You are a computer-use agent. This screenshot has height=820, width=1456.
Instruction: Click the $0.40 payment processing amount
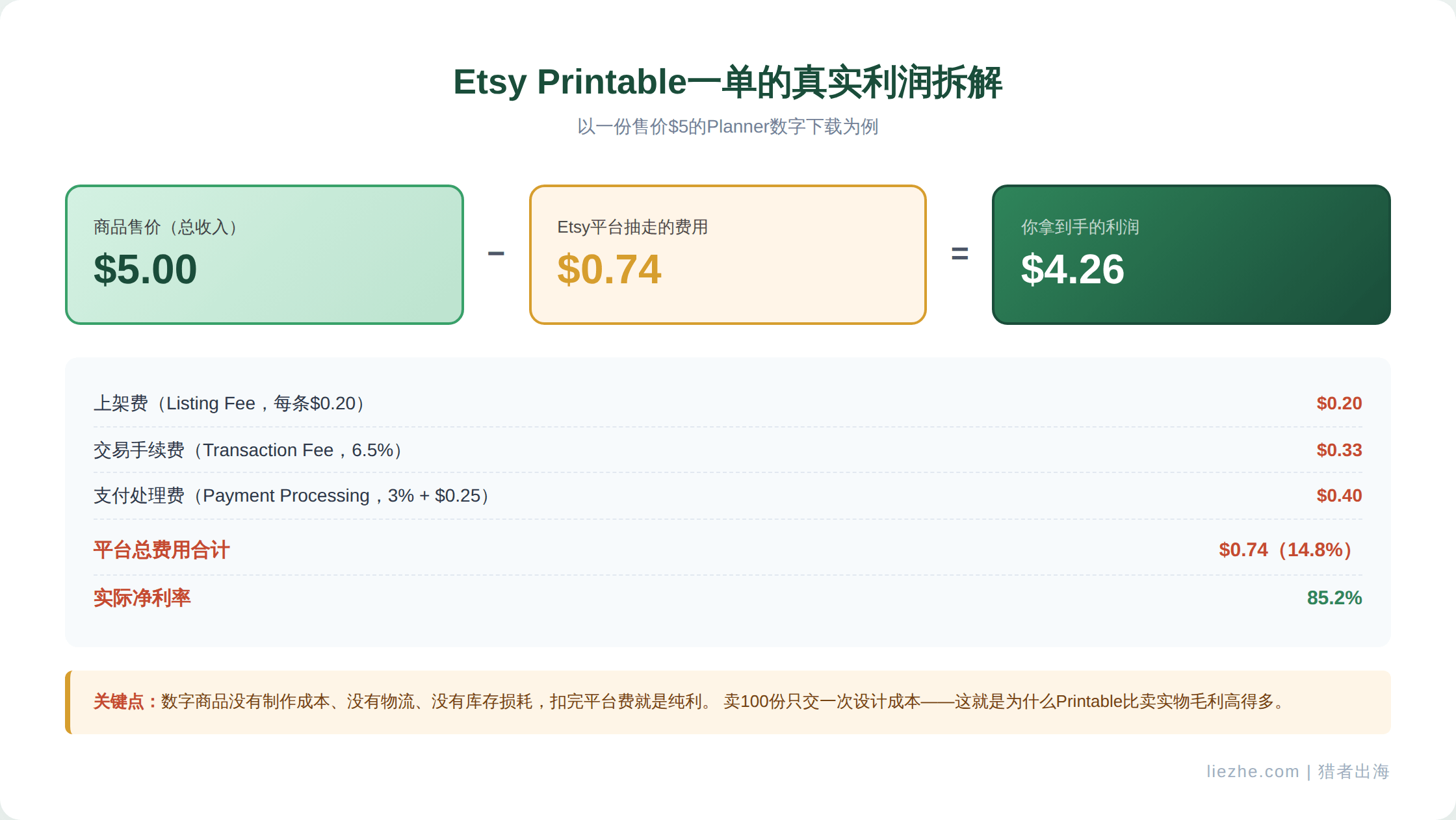(1339, 496)
